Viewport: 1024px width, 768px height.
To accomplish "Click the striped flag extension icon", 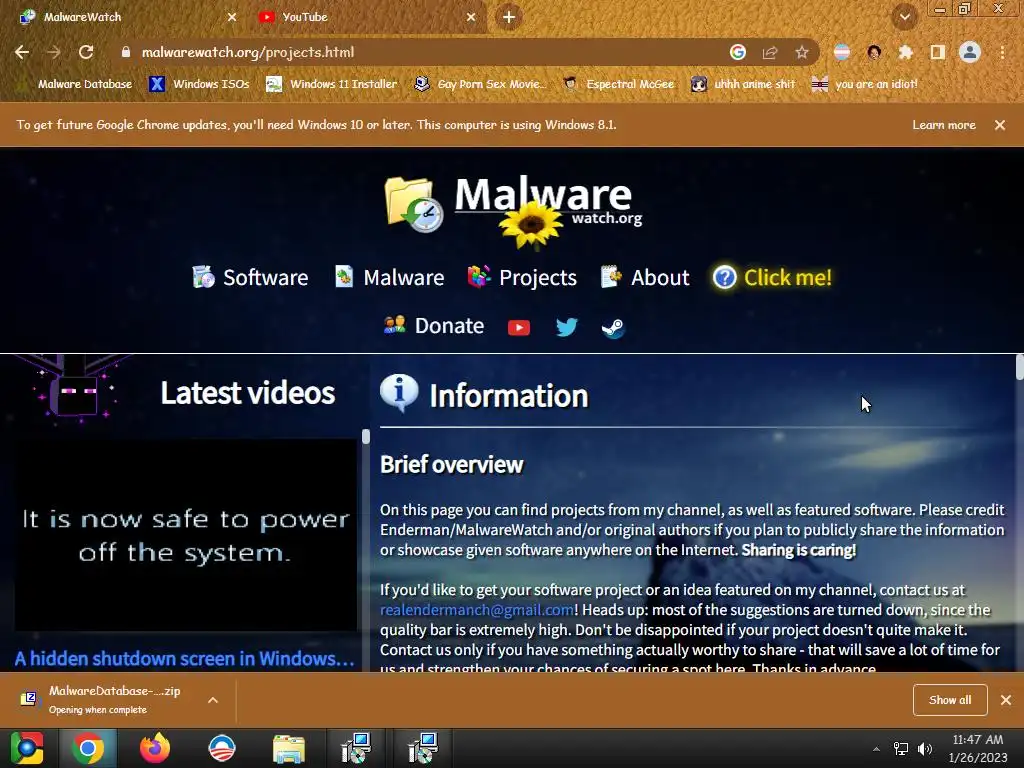I will coord(842,52).
